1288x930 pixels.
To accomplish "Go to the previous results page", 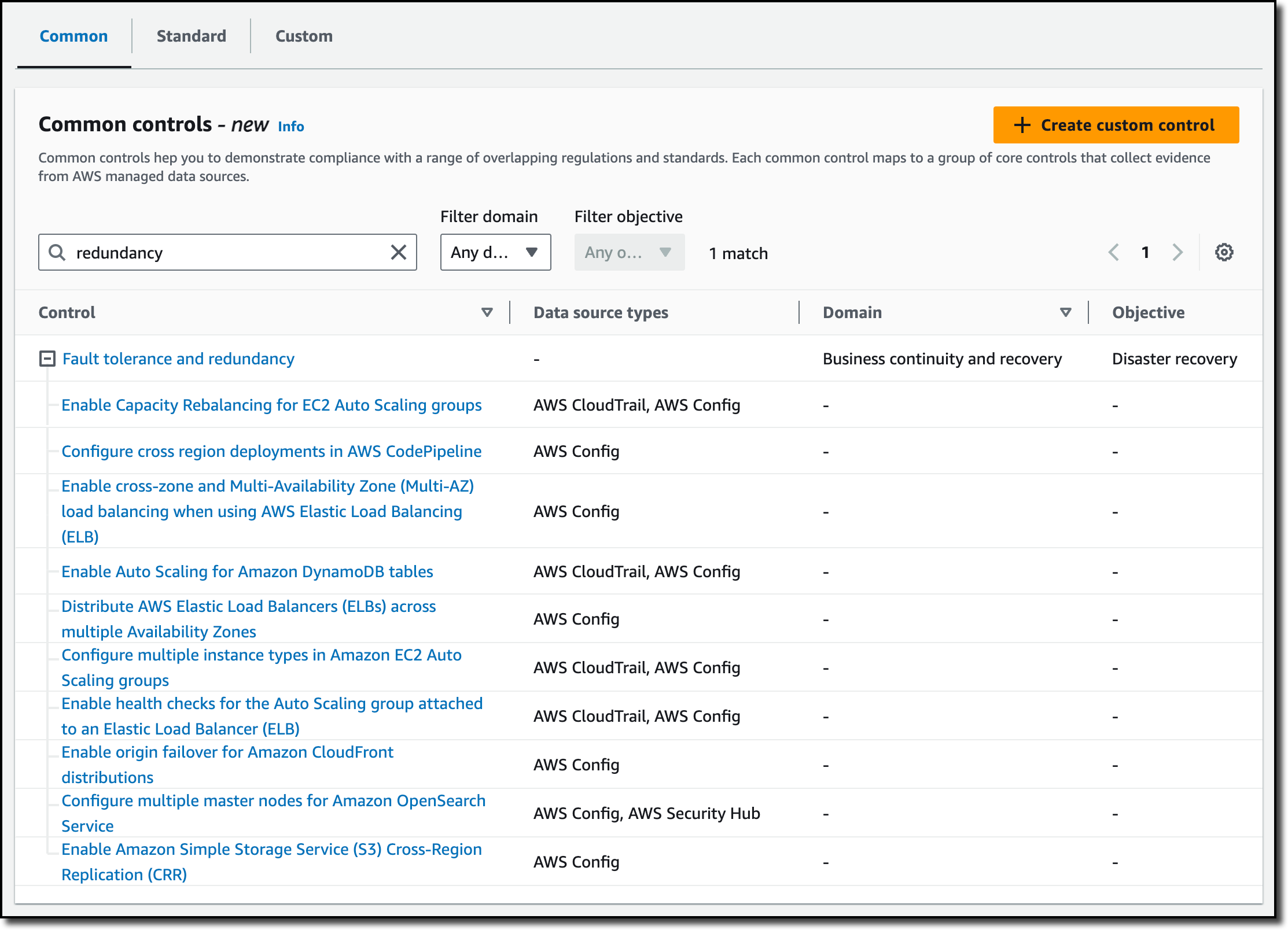I will tap(1114, 252).
